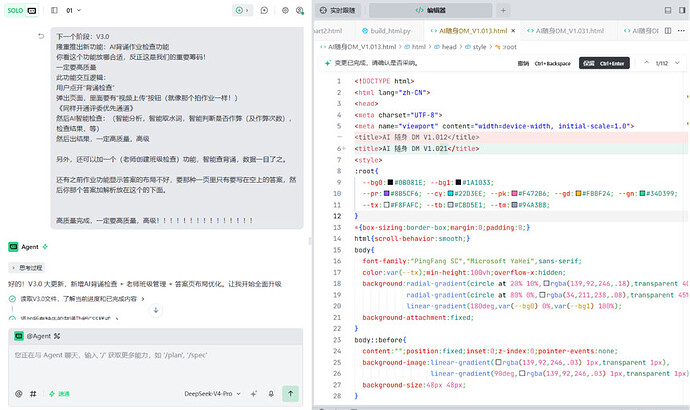Split the editor with the layout icon
690x410 pixels.
click(x=668, y=31)
